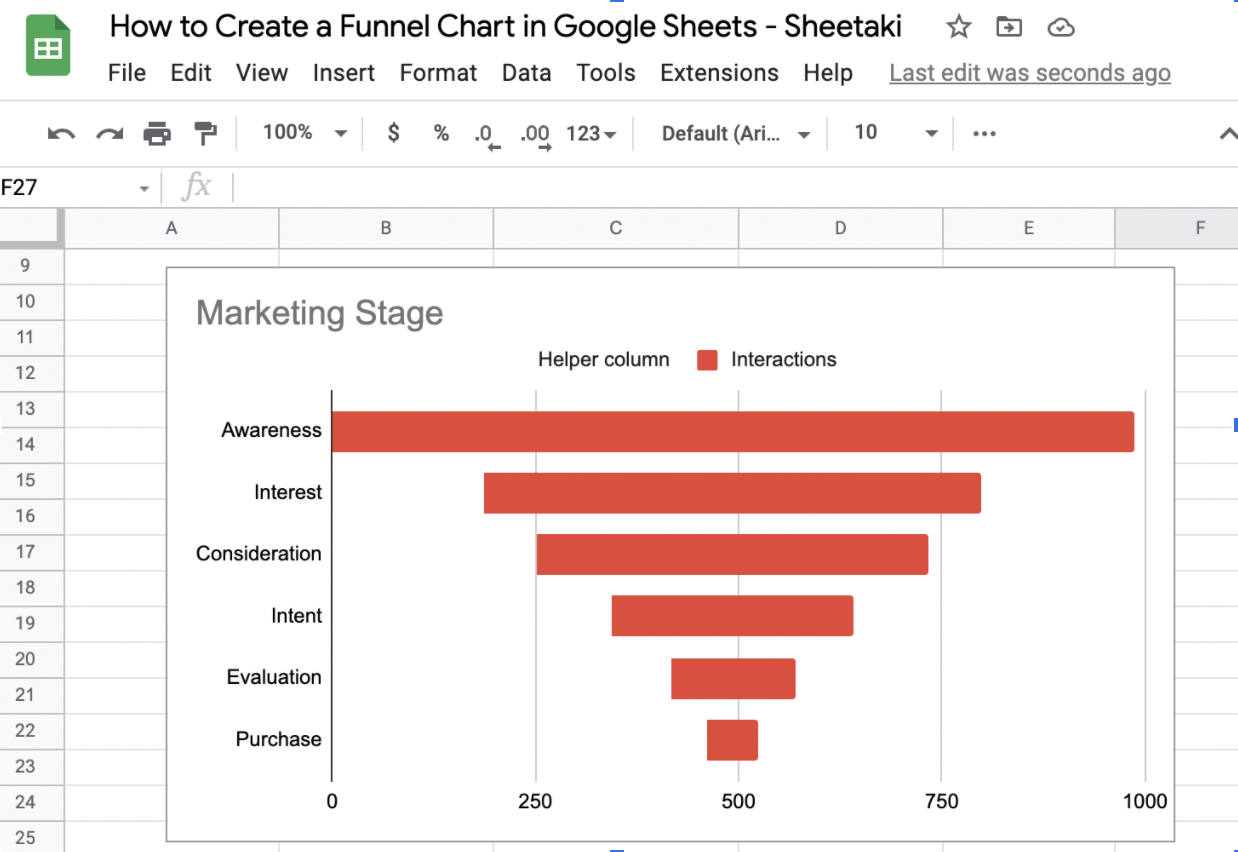Open the Insert menu
The width and height of the screenshot is (1238, 852).
click(x=343, y=73)
